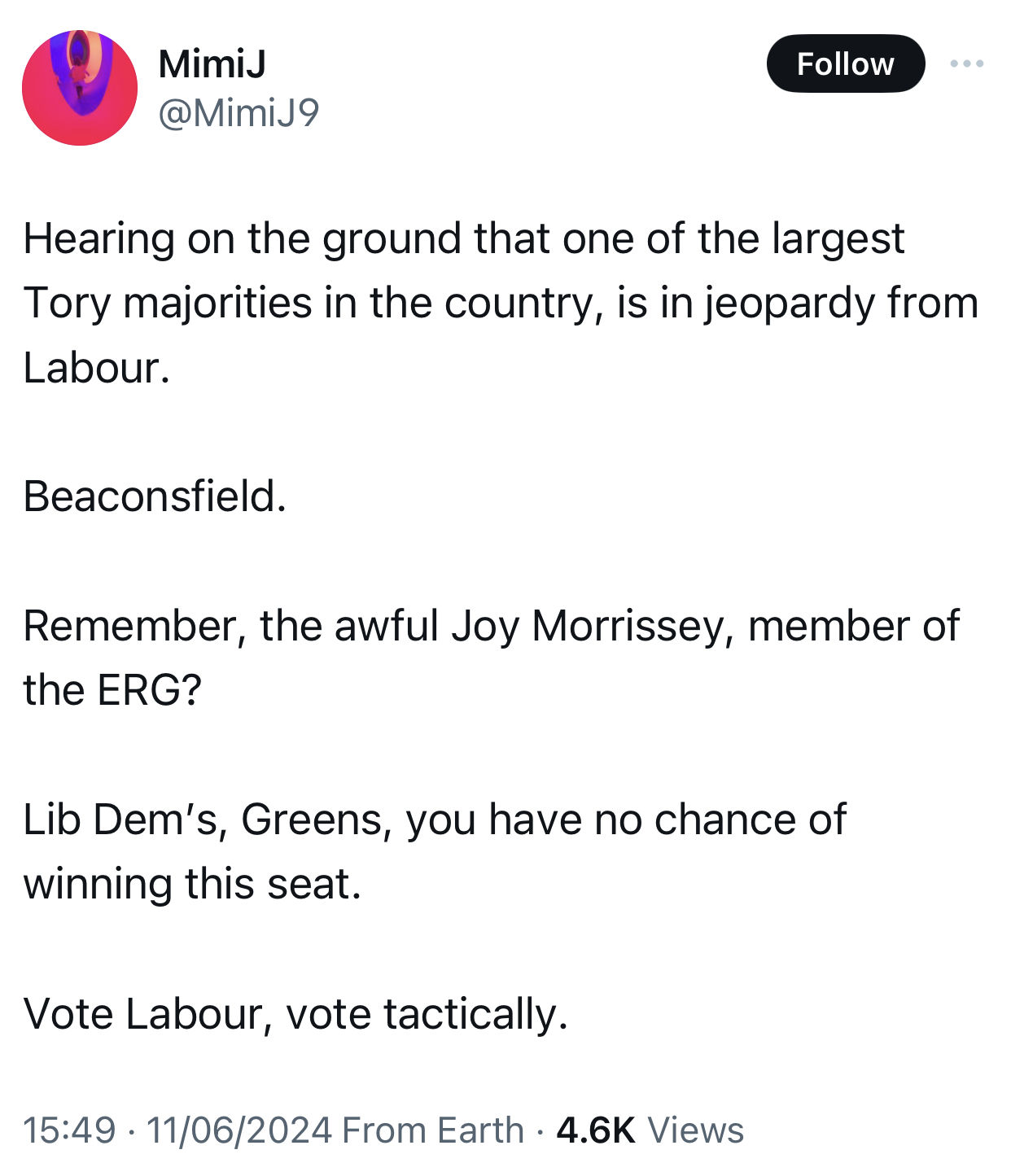Click the MimiJ profile avatar

click(80, 88)
